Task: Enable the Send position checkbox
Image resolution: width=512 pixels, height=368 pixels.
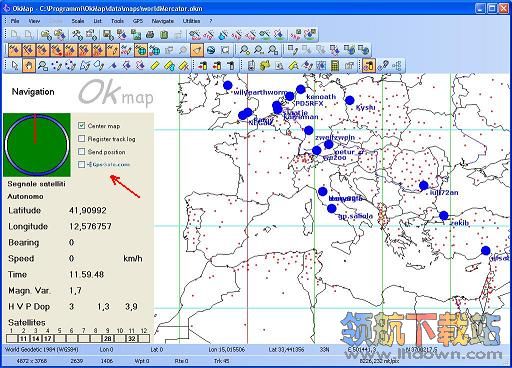Action: 81,151
